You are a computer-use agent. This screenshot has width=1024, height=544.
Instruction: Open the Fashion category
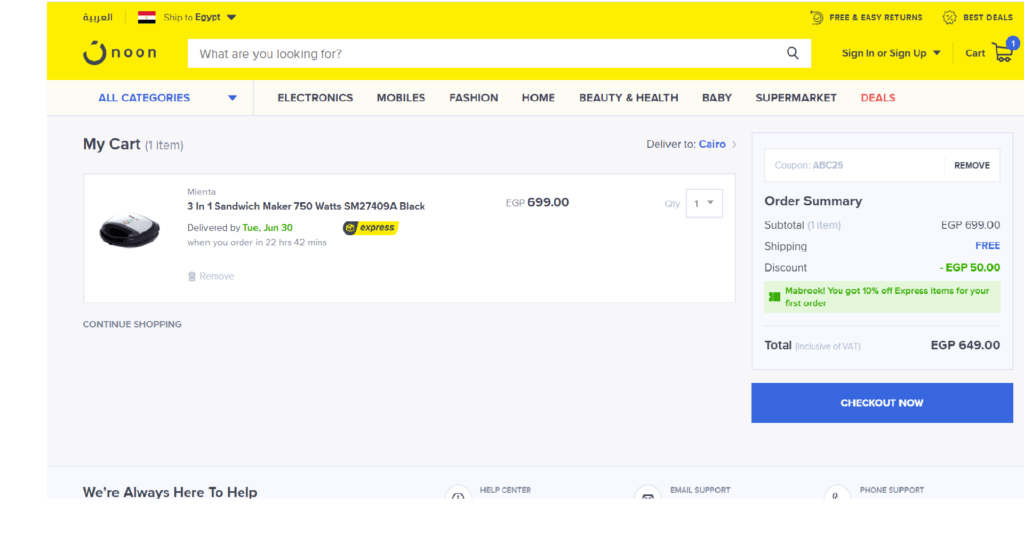(473, 98)
